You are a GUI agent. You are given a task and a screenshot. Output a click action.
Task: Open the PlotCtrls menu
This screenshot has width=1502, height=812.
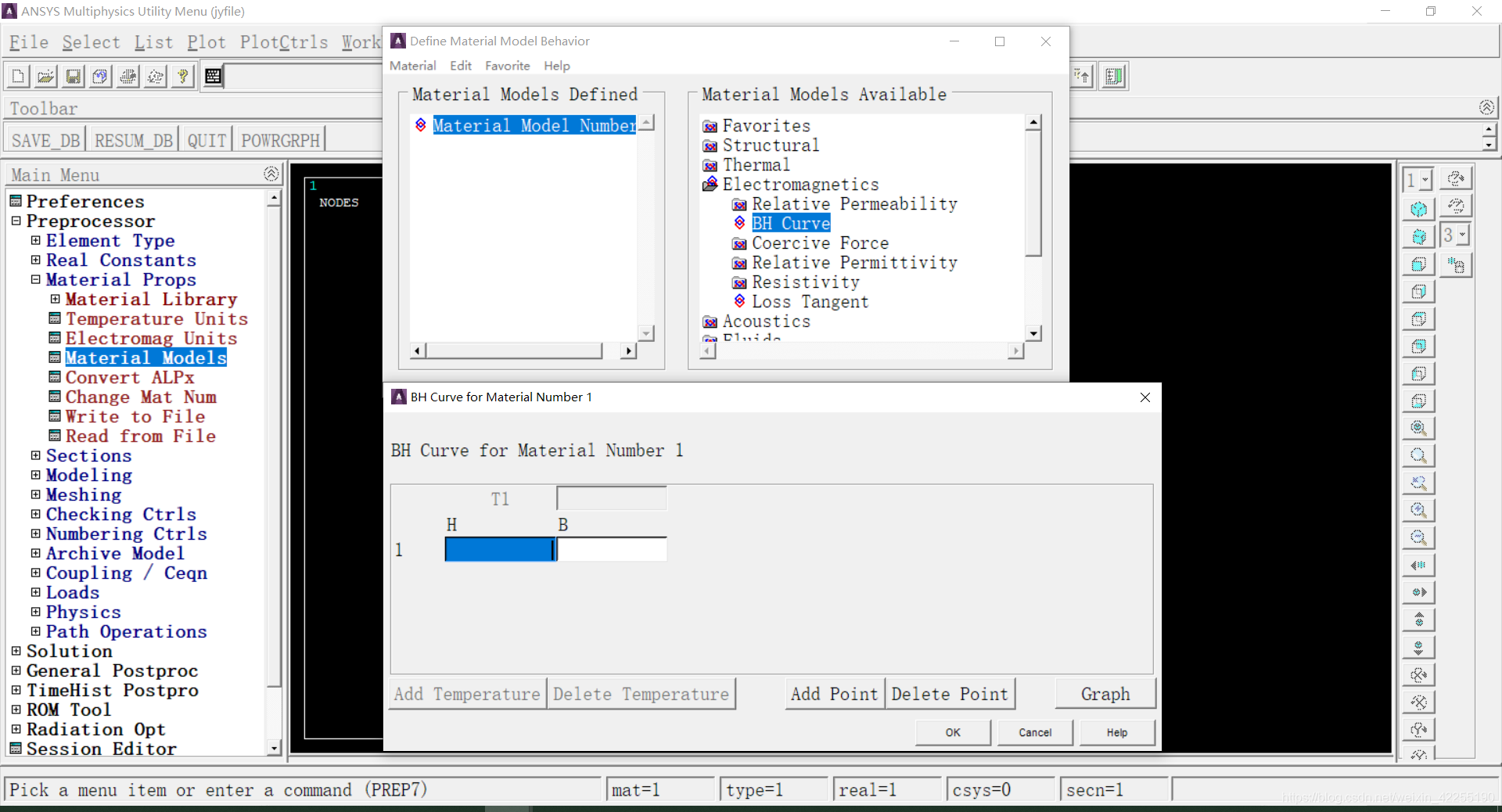pos(284,42)
